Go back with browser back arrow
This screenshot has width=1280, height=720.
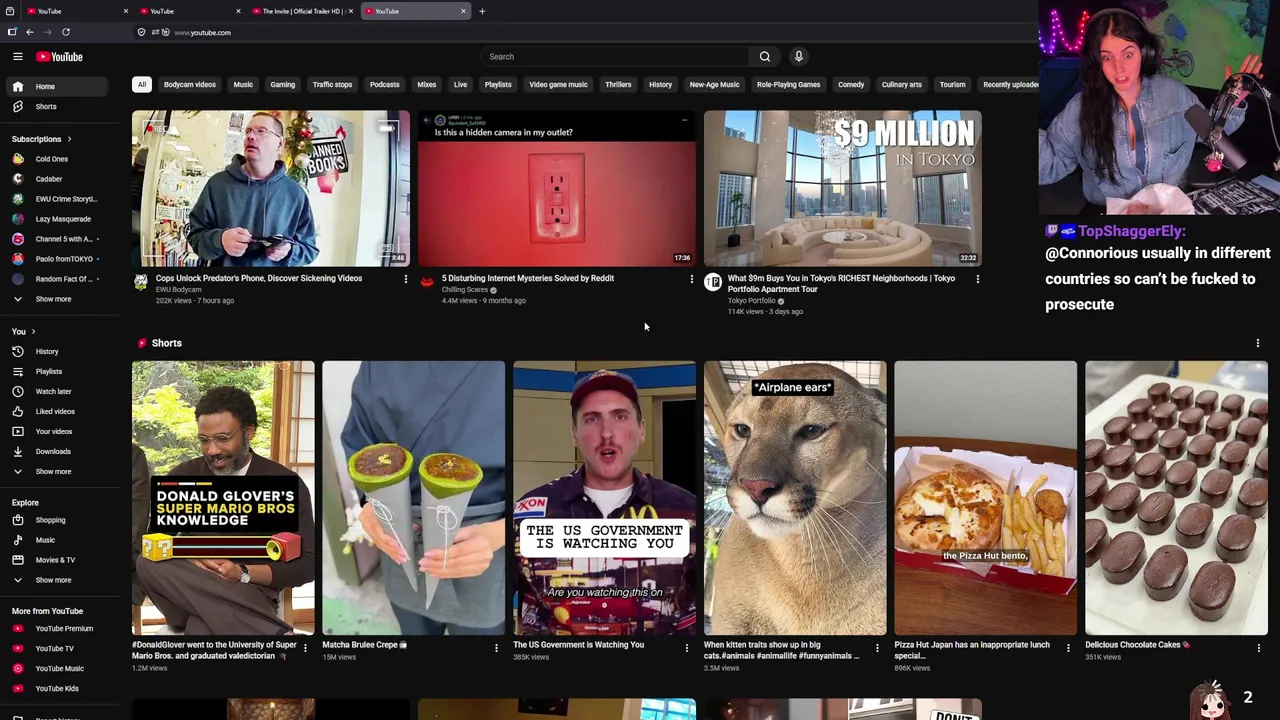coord(30,32)
